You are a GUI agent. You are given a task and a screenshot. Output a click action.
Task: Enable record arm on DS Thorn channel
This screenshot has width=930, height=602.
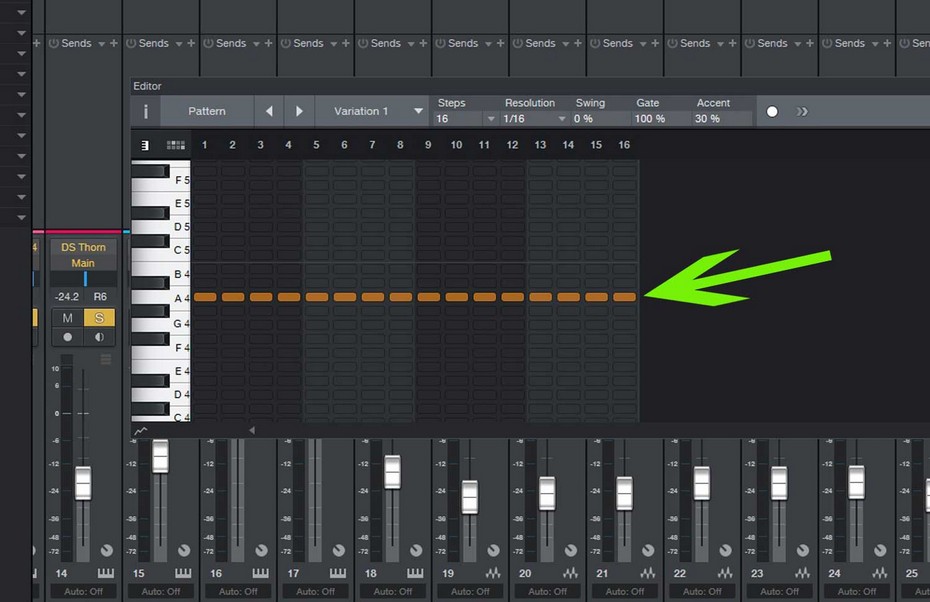67,337
